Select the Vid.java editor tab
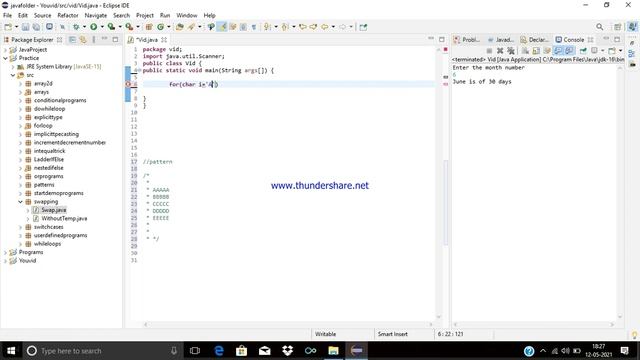 (147, 40)
